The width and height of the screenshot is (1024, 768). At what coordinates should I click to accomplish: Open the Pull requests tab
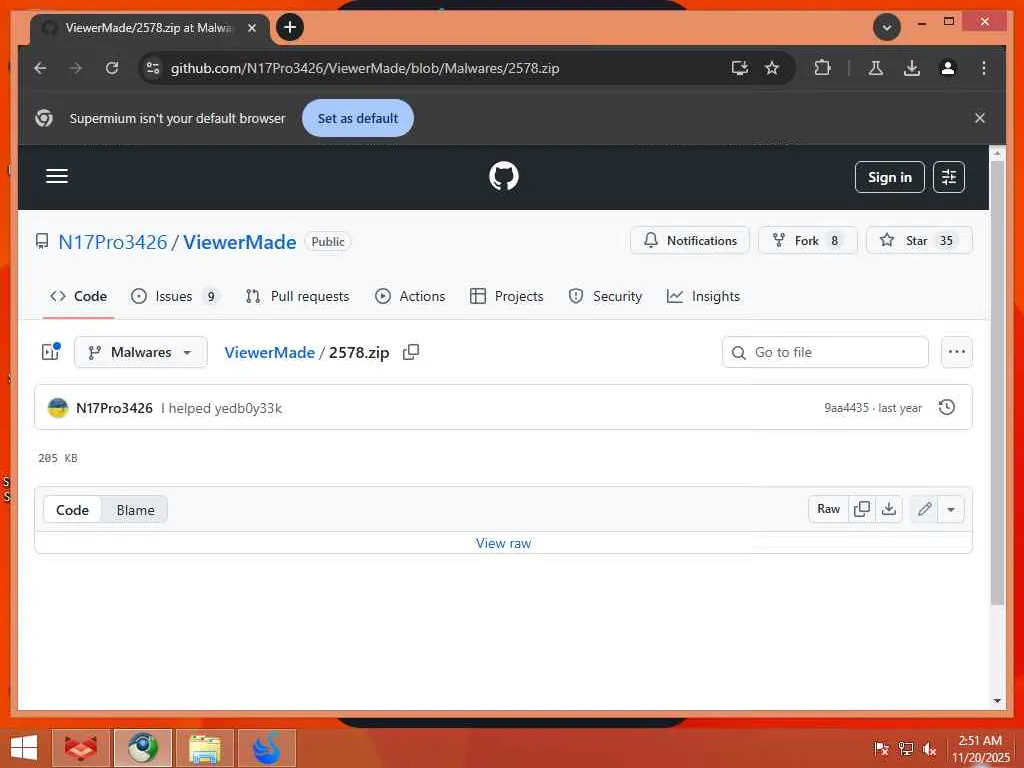tap(298, 296)
